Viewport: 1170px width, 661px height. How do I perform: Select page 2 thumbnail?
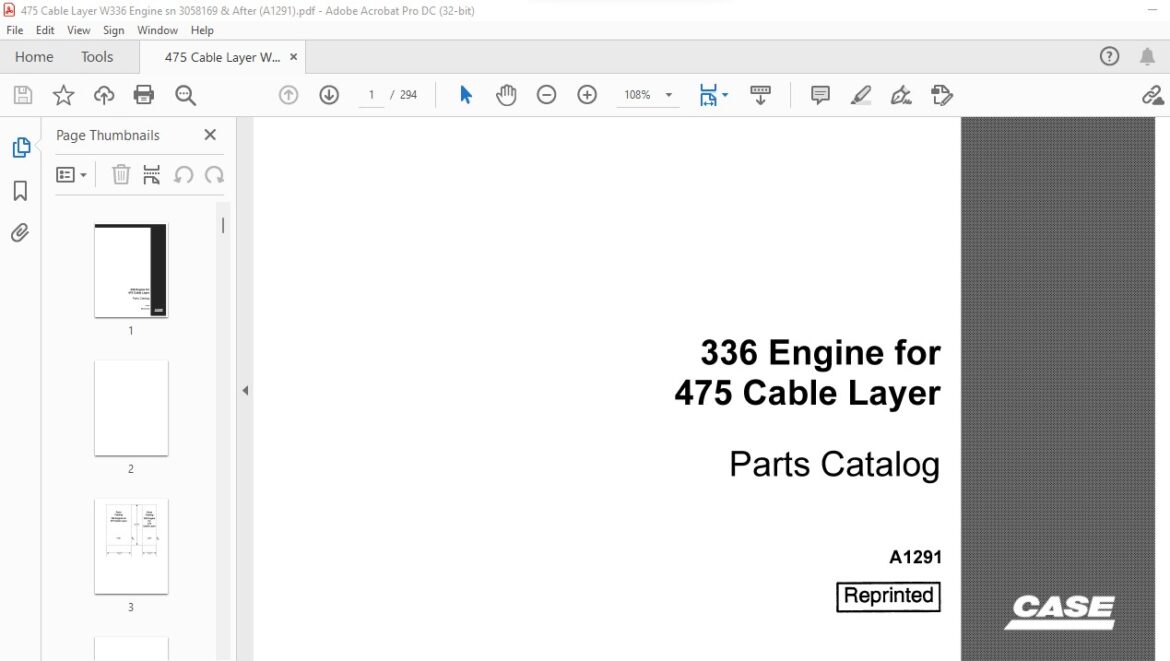tap(131, 408)
